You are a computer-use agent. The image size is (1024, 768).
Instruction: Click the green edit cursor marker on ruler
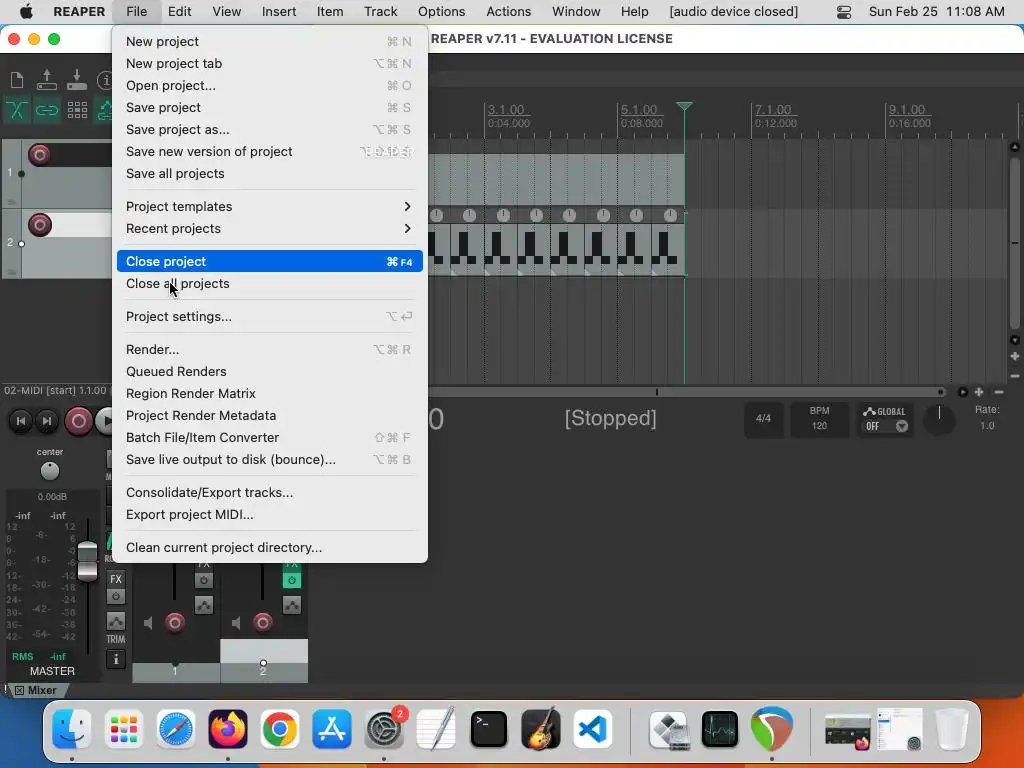[684, 106]
